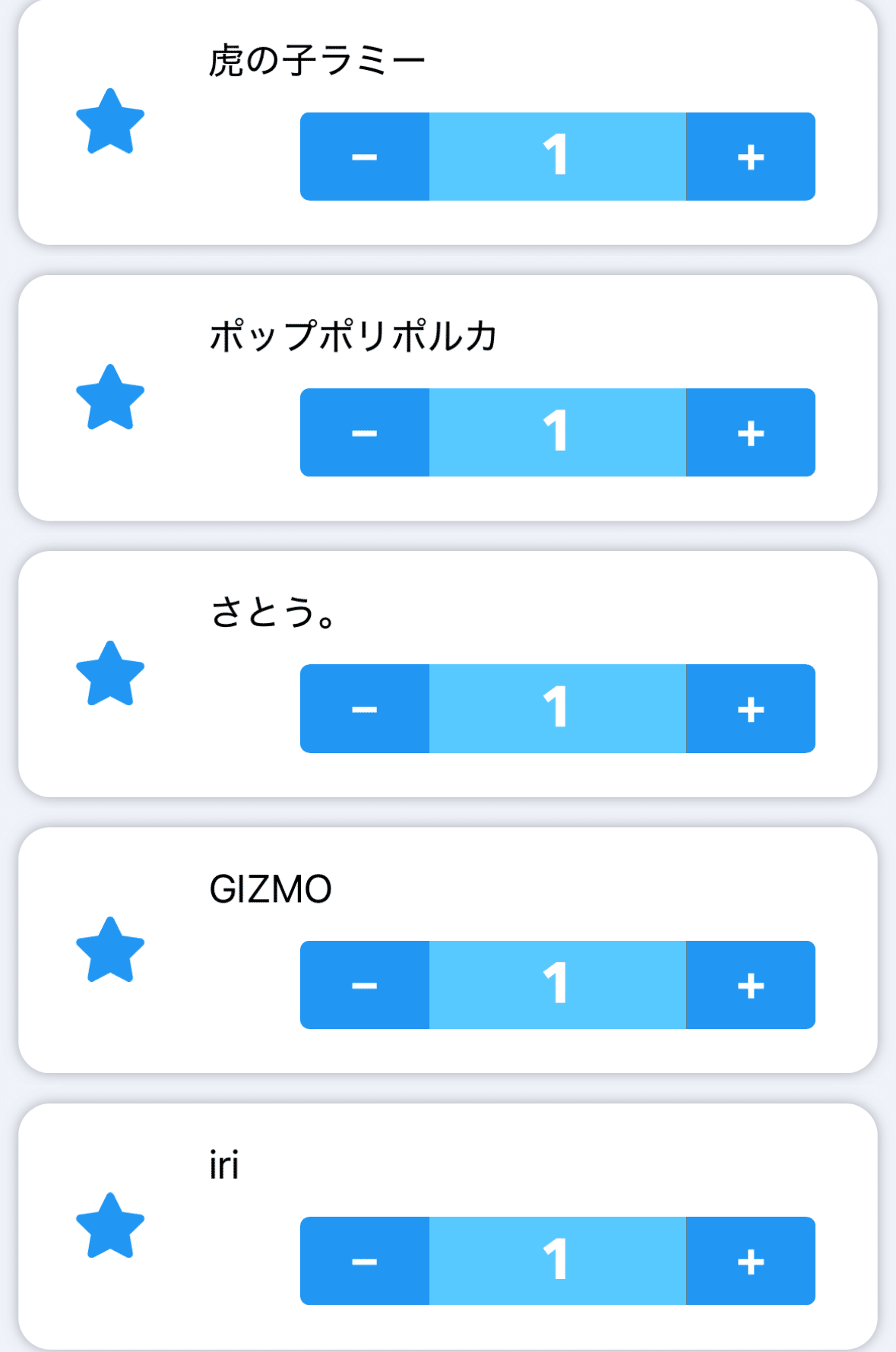Reduce the iri count by one
896x1352 pixels.
(365, 1261)
